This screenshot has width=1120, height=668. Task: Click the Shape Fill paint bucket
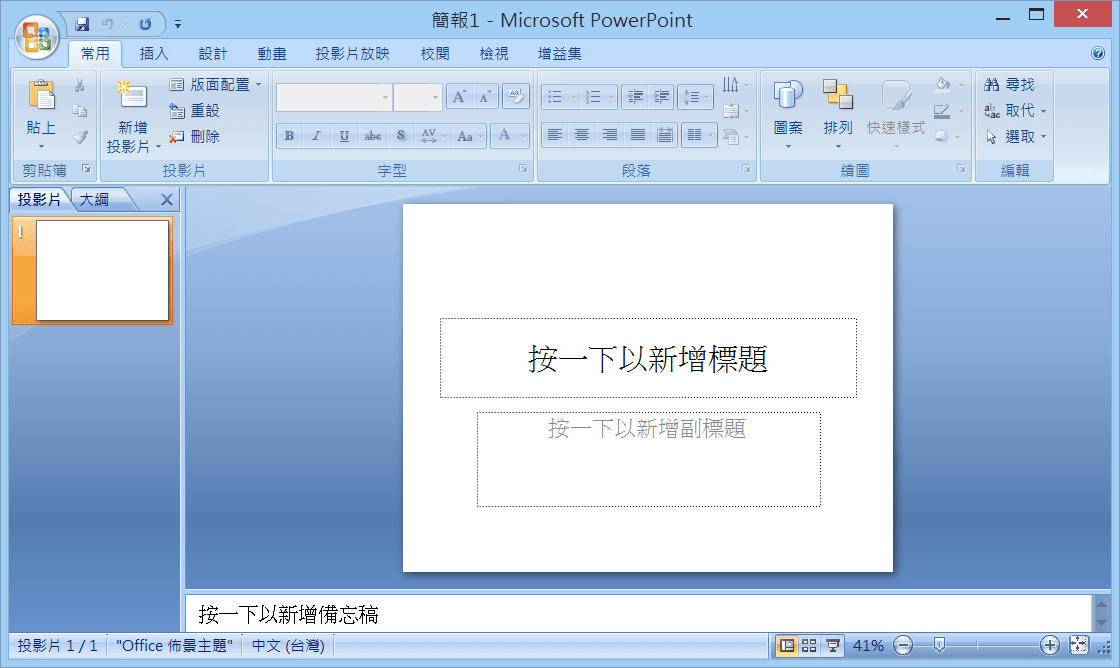[x=943, y=84]
